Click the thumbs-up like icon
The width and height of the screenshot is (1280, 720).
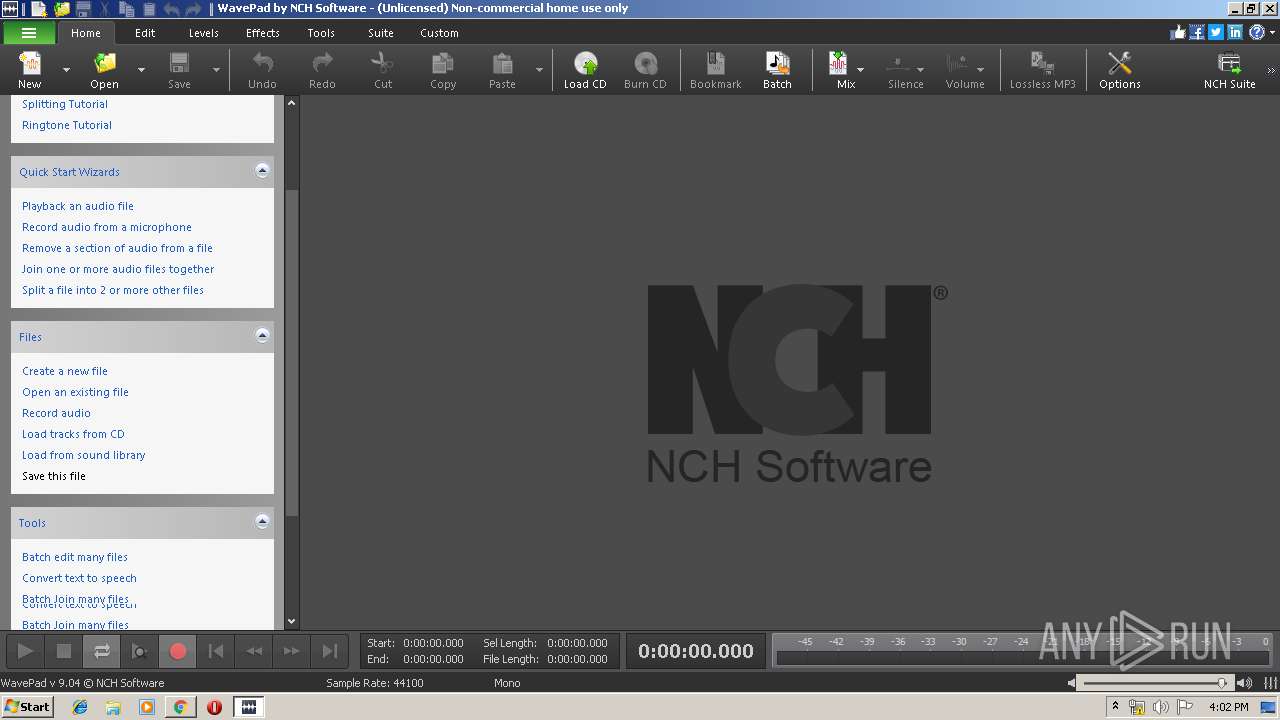click(x=1178, y=32)
